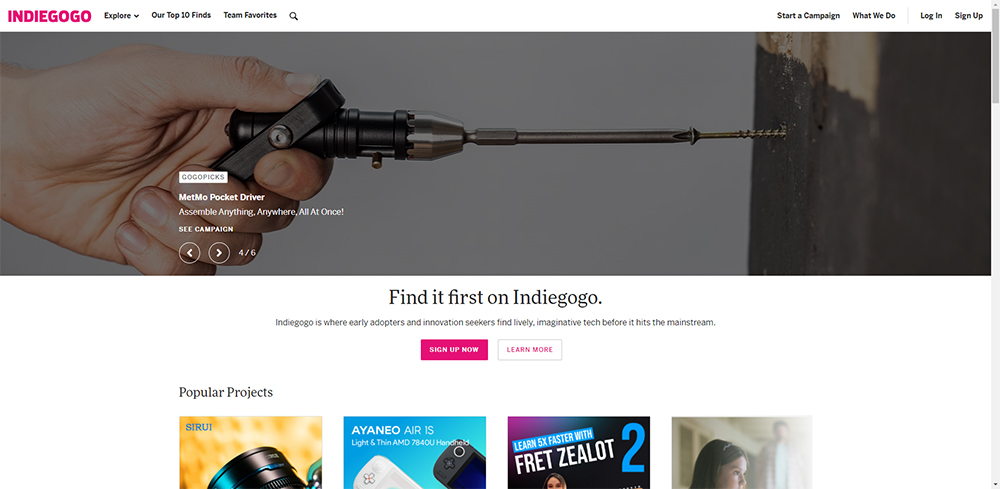Click Start a Campaign link
Screen dimensions: 1000x489
point(808,15)
